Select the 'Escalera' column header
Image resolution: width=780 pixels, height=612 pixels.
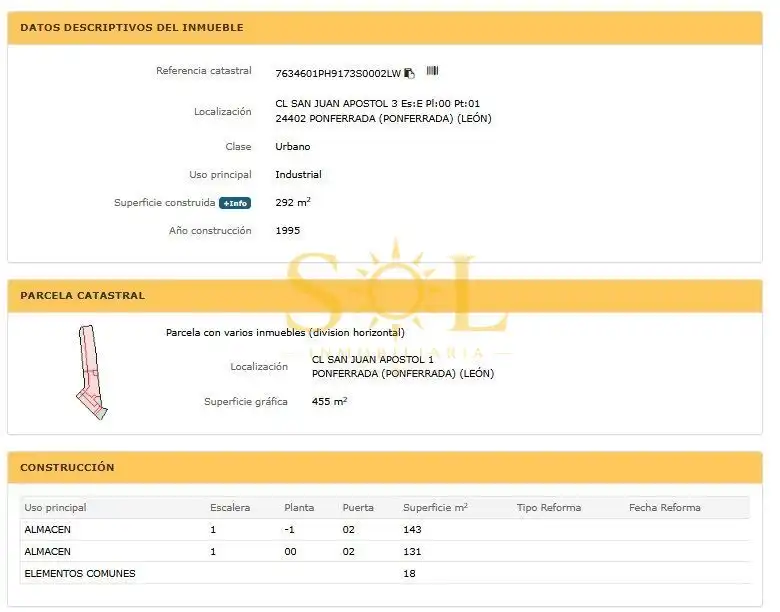coord(230,508)
